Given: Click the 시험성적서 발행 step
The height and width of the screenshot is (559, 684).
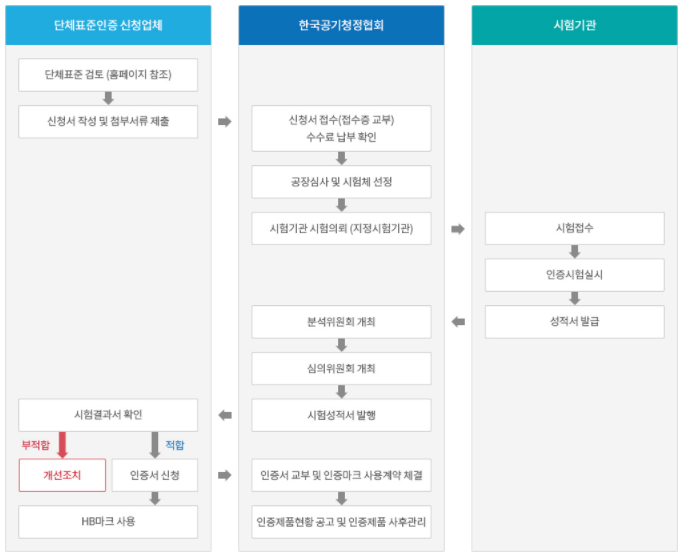Looking at the screenshot, I should click(341, 415).
